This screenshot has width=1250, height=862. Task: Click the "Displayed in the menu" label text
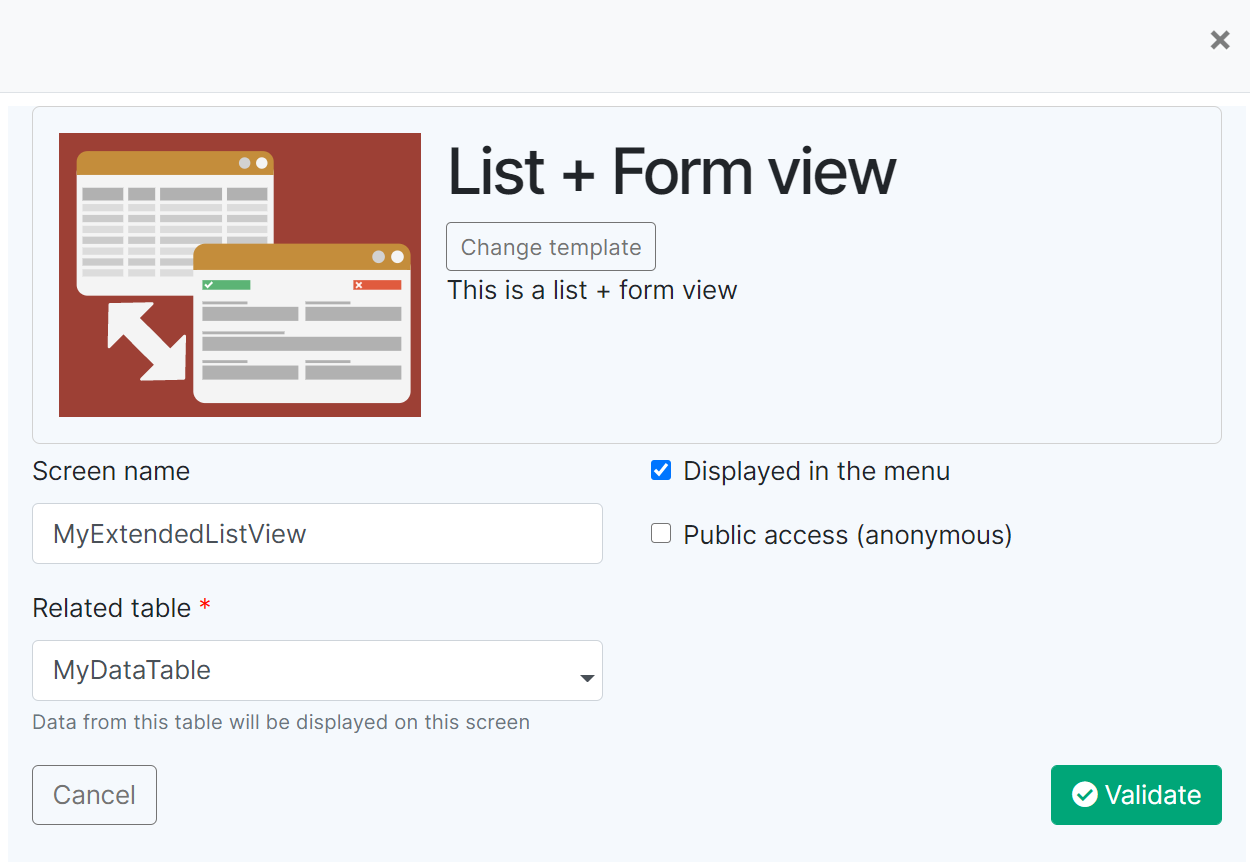[816, 471]
